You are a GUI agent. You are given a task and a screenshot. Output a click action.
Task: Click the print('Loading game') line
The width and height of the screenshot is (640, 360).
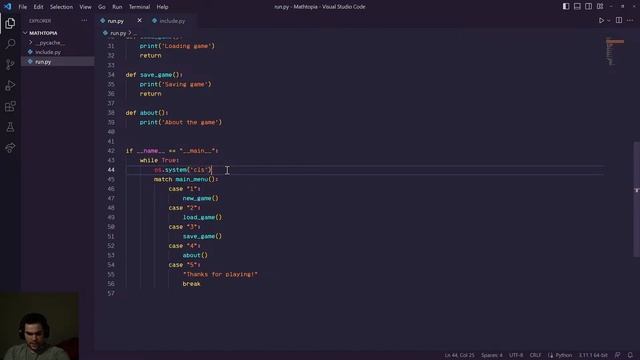click(x=177, y=46)
